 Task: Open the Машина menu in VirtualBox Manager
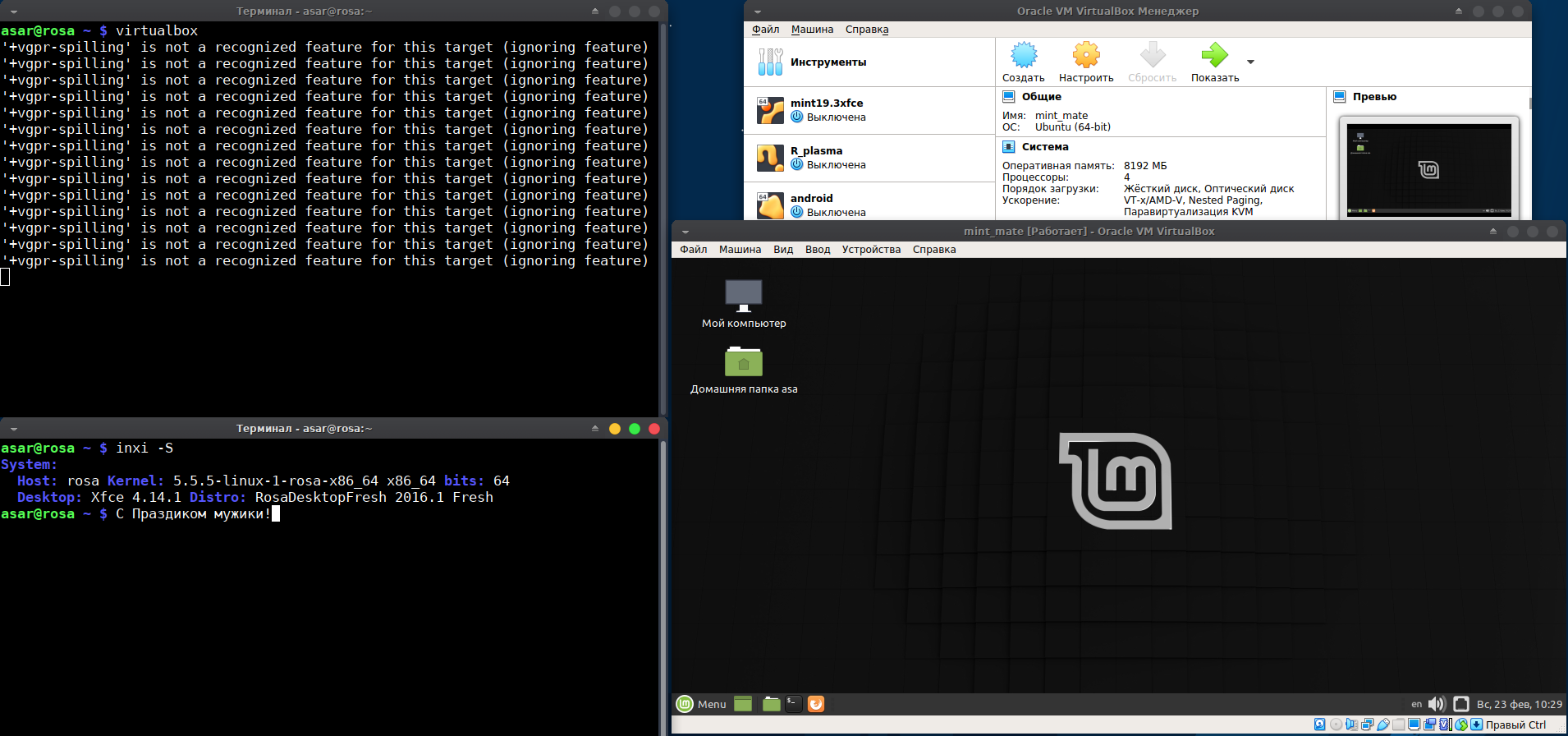click(811, 30)
